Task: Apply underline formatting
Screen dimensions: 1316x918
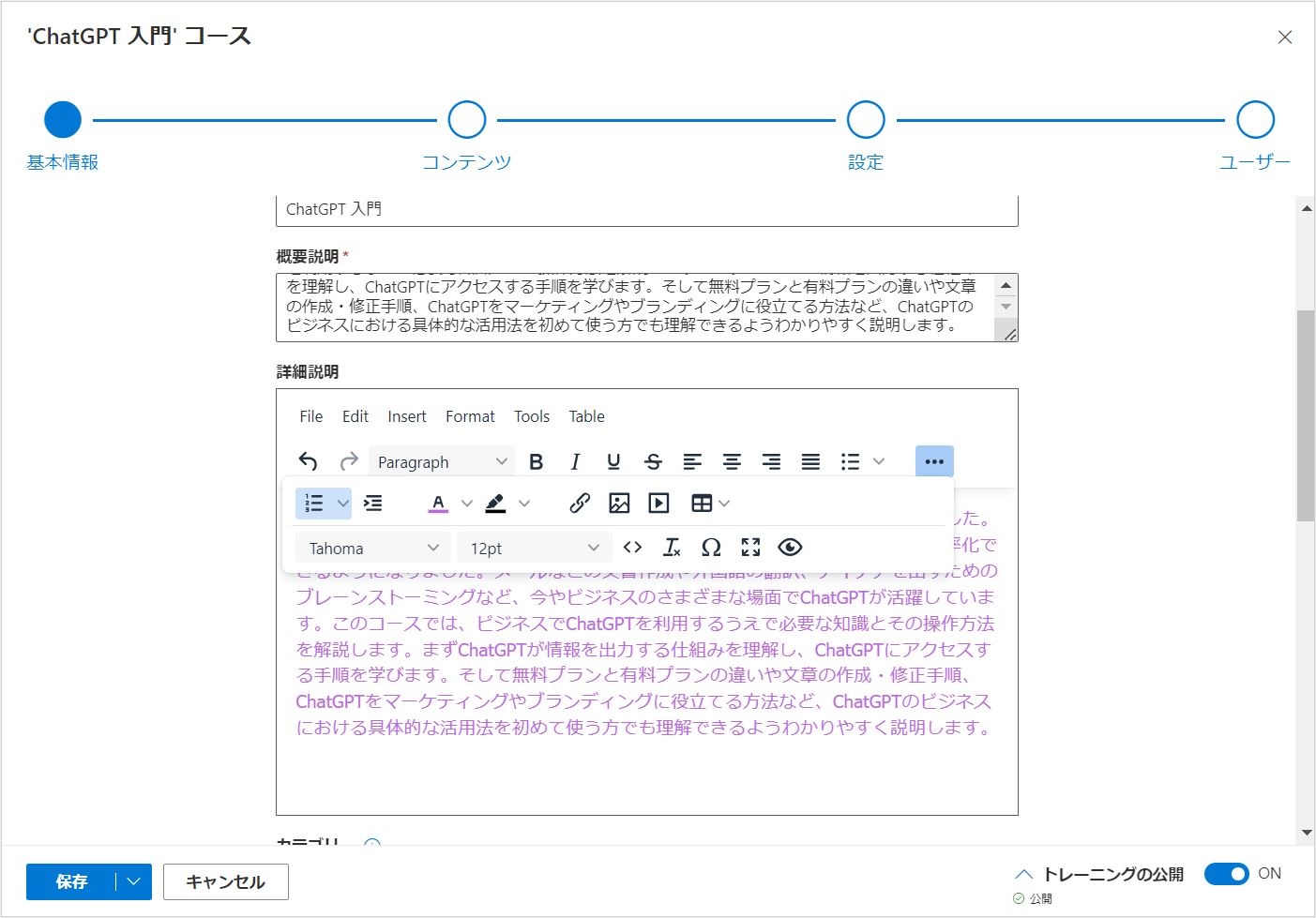Action: click(613, 461)
